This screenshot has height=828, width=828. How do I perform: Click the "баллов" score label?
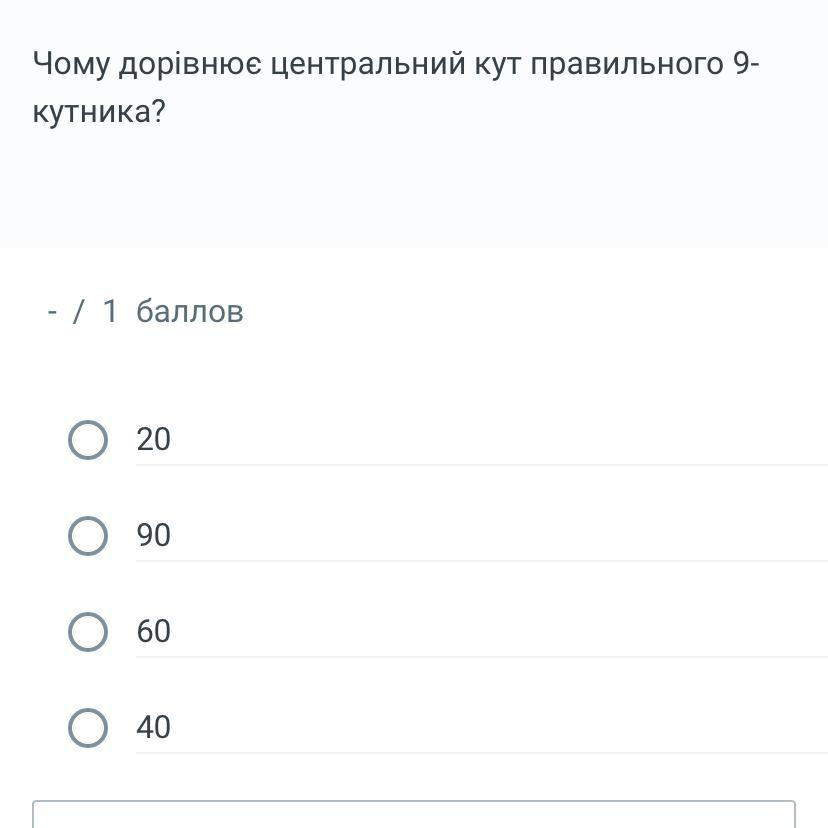click(x=190, y=312)
